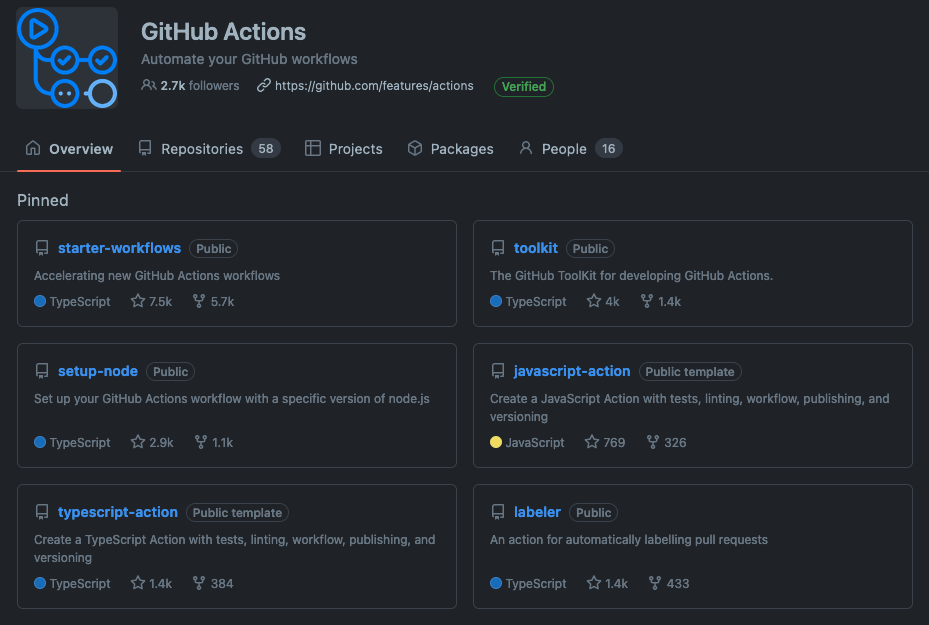Open the github.com/features/actions URL
Screen dimensions: 929x625
(373, 86)
